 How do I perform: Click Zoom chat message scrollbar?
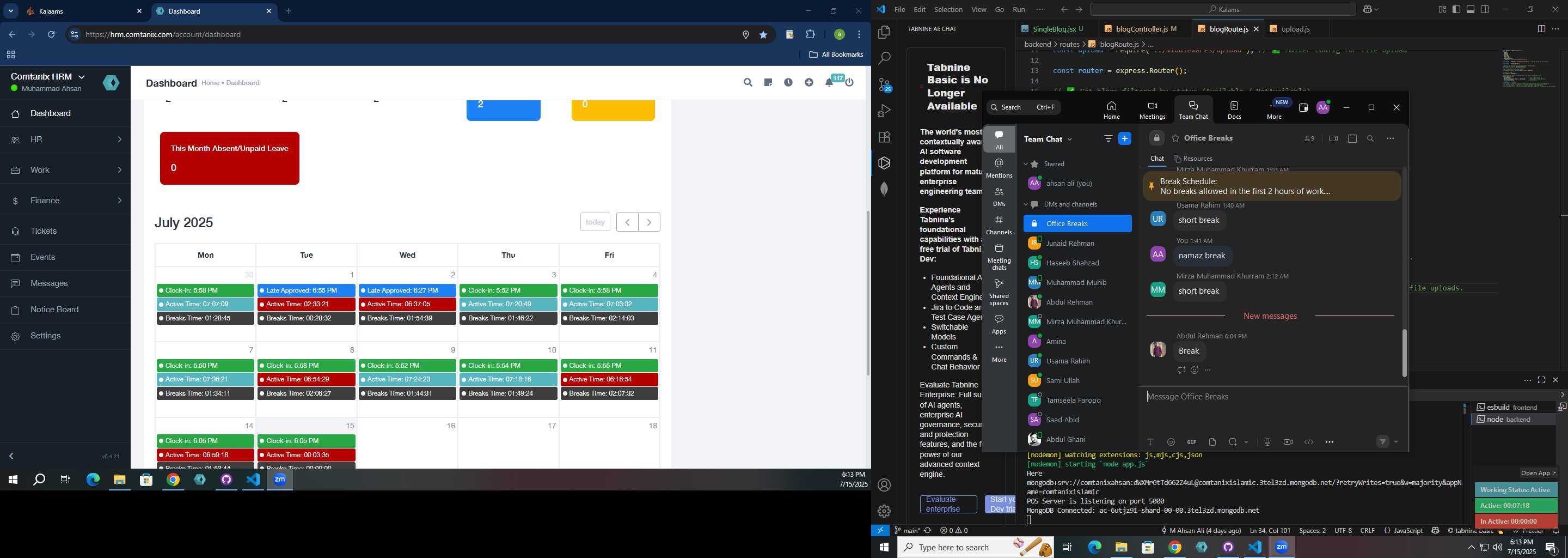click(1405, 353)
